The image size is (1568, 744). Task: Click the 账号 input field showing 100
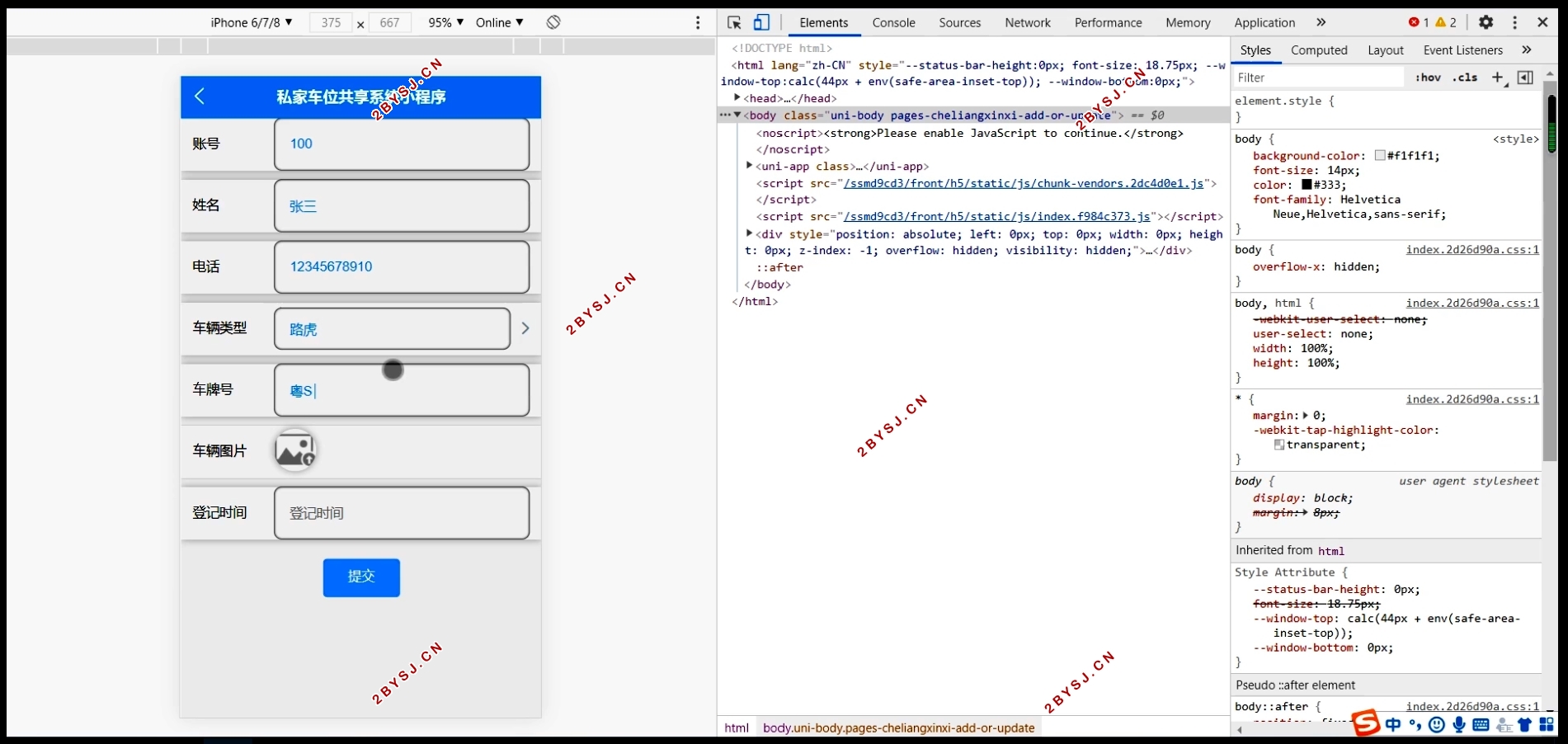(402, 144)
